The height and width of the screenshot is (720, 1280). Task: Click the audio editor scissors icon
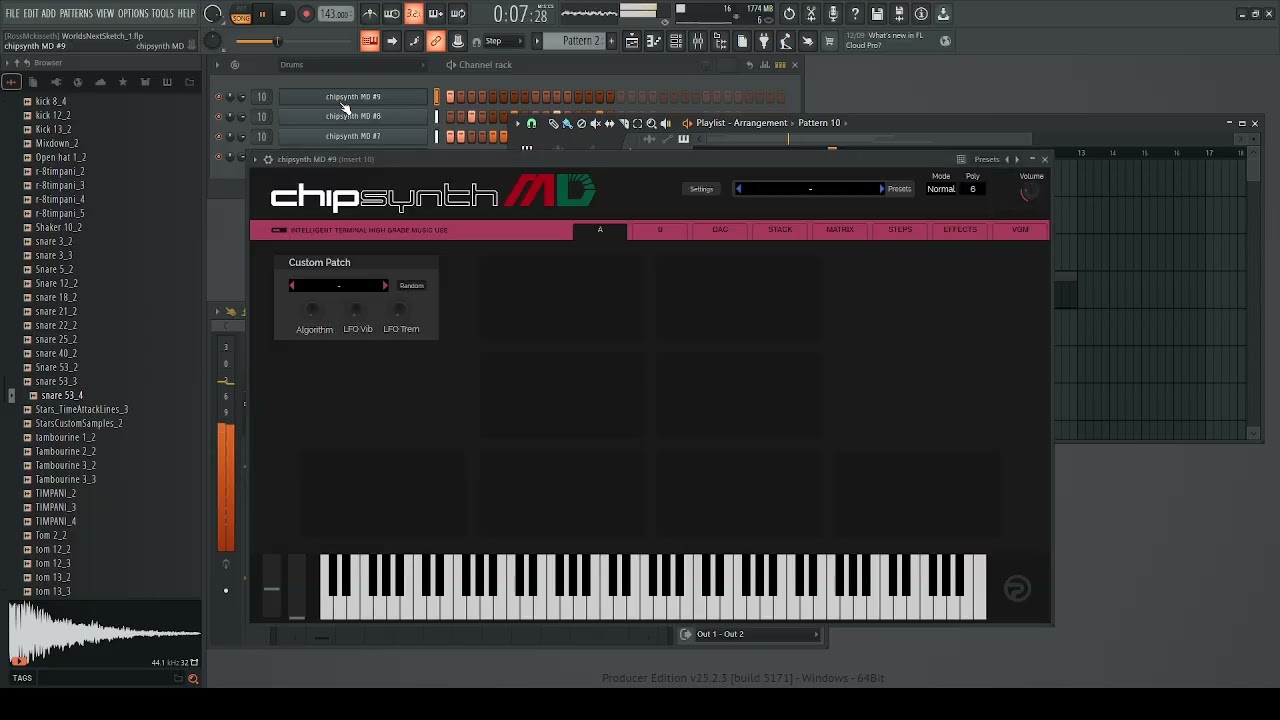coord(811,14)
